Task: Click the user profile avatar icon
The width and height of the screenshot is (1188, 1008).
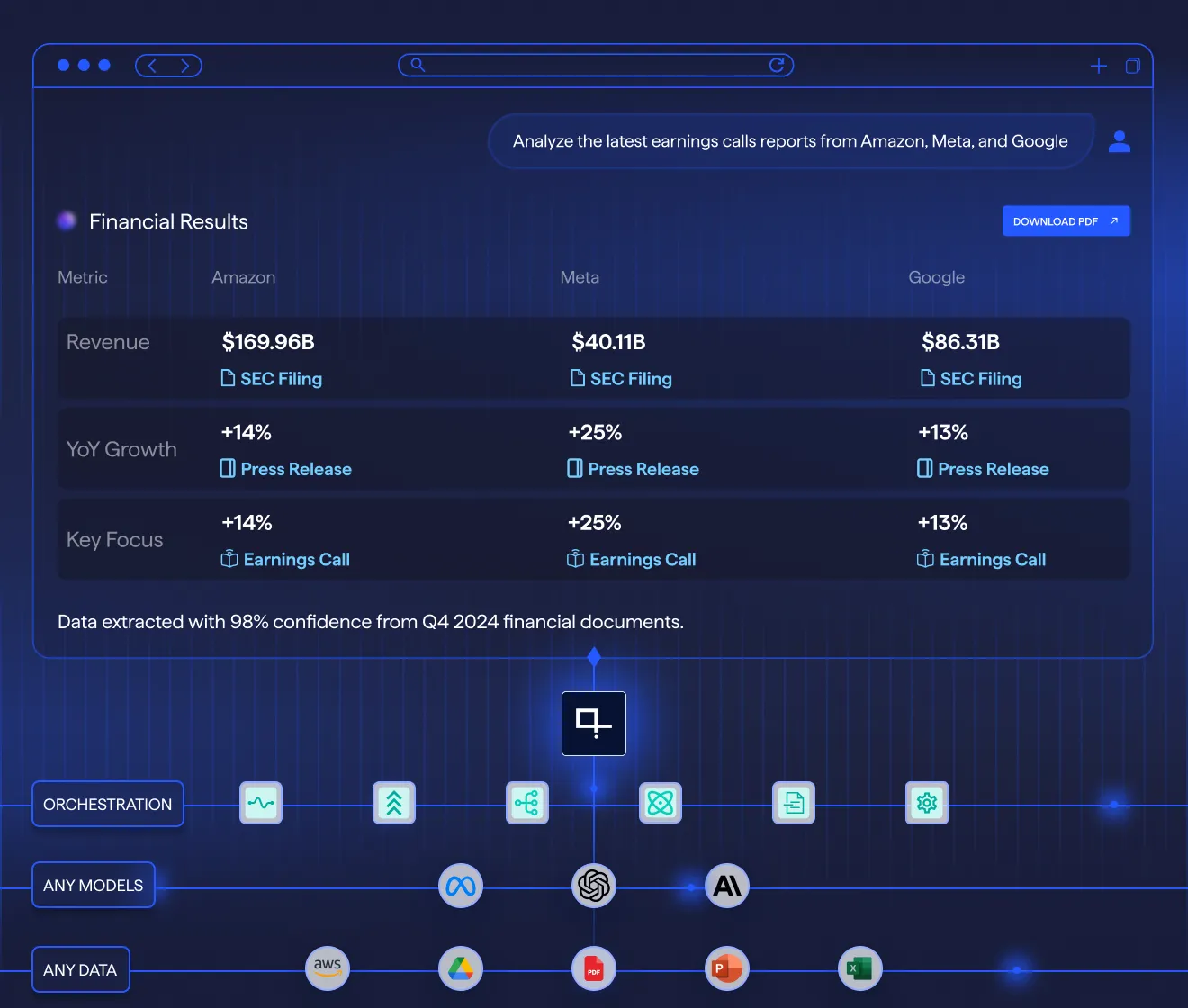Action: click(x=1120, y=141)
